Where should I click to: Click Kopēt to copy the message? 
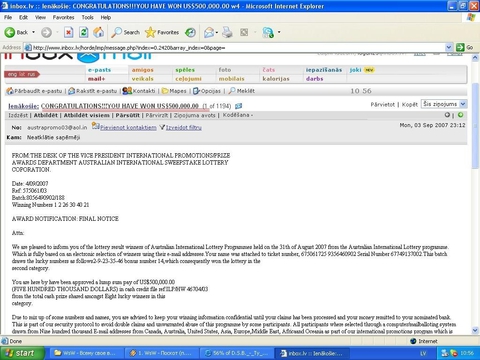(410, 104)
